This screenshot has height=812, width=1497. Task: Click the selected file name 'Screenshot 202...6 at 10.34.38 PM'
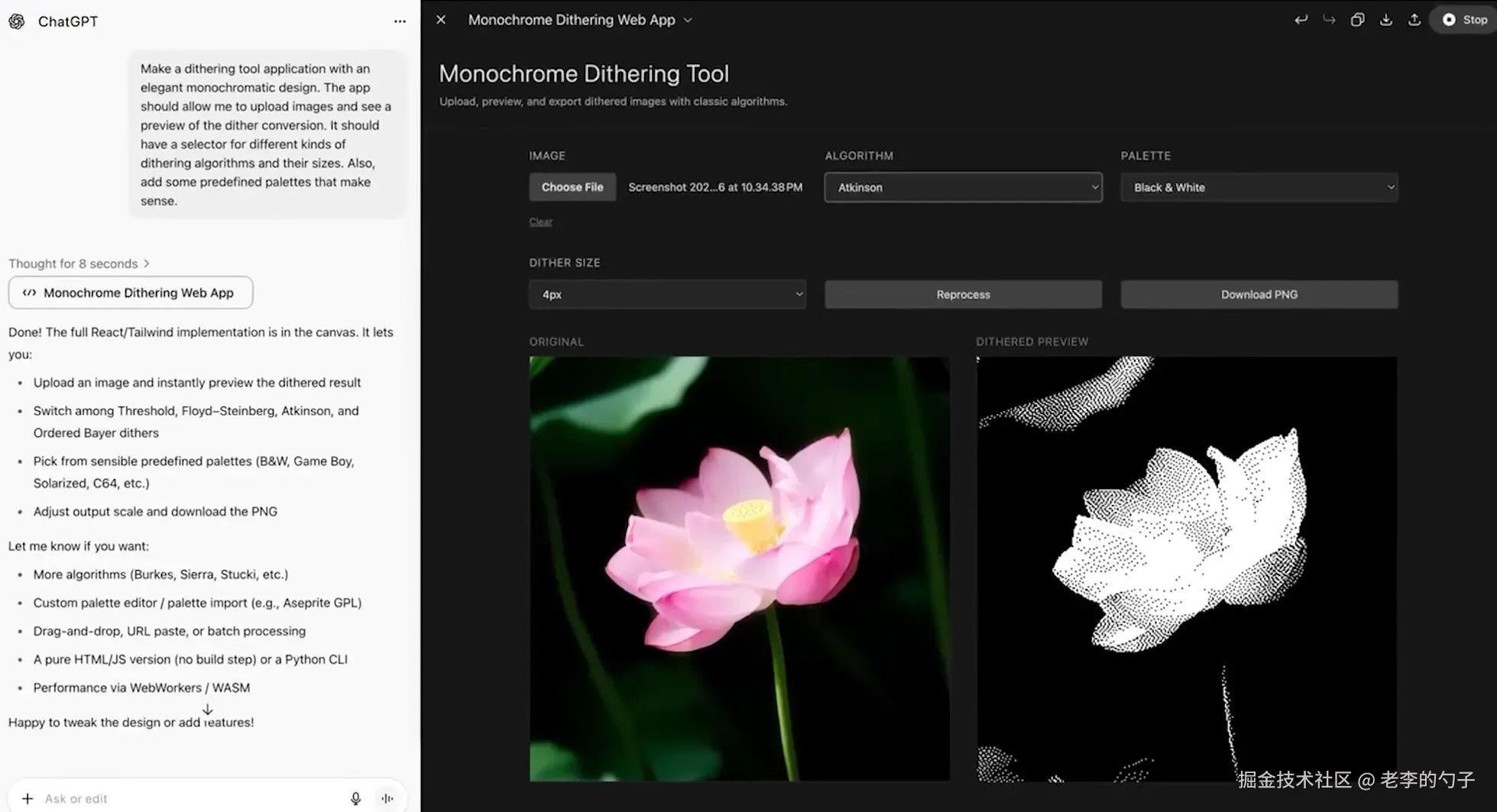click(x=715, y=187)
